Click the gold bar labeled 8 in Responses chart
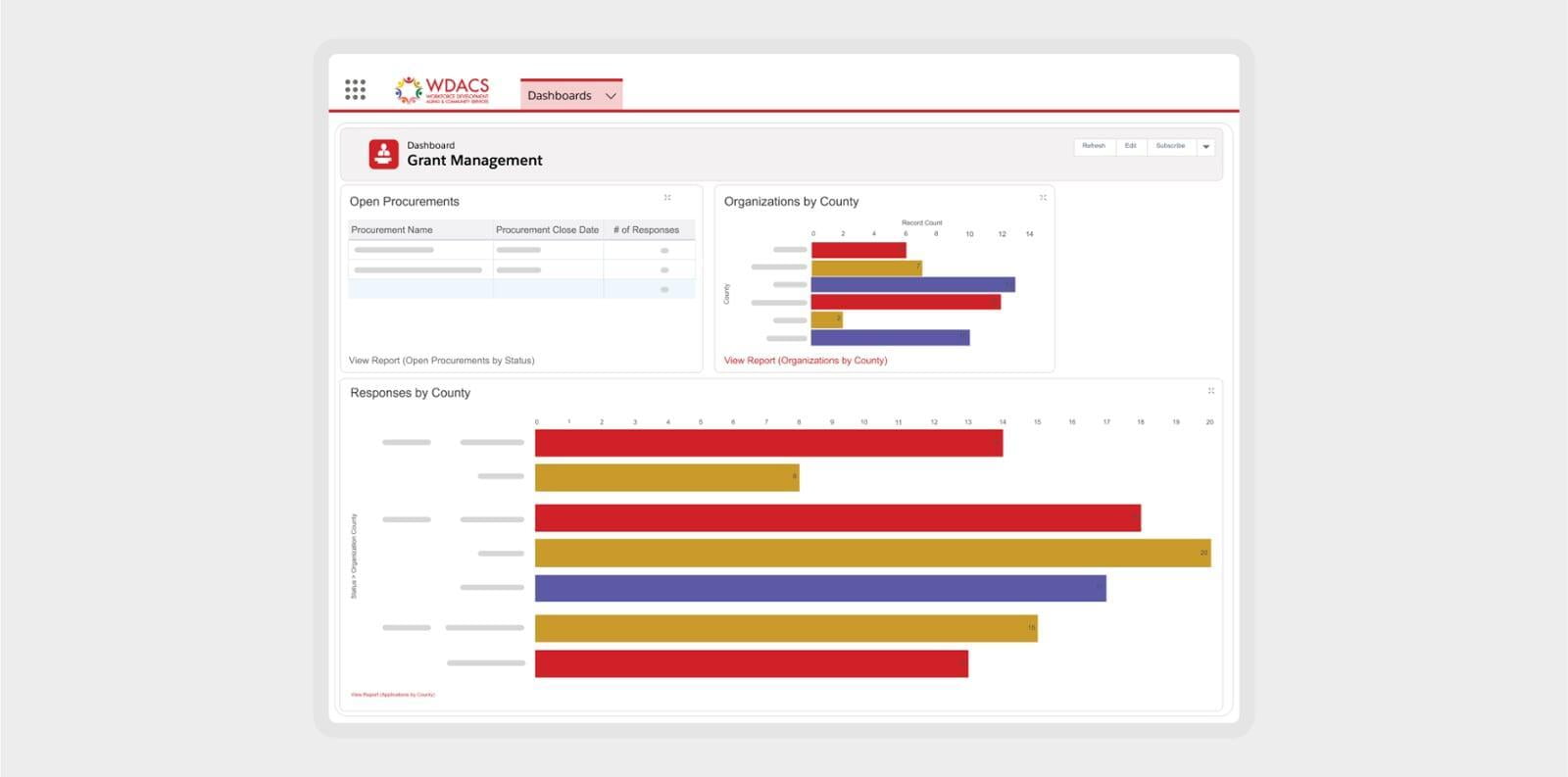 [667, 477]
